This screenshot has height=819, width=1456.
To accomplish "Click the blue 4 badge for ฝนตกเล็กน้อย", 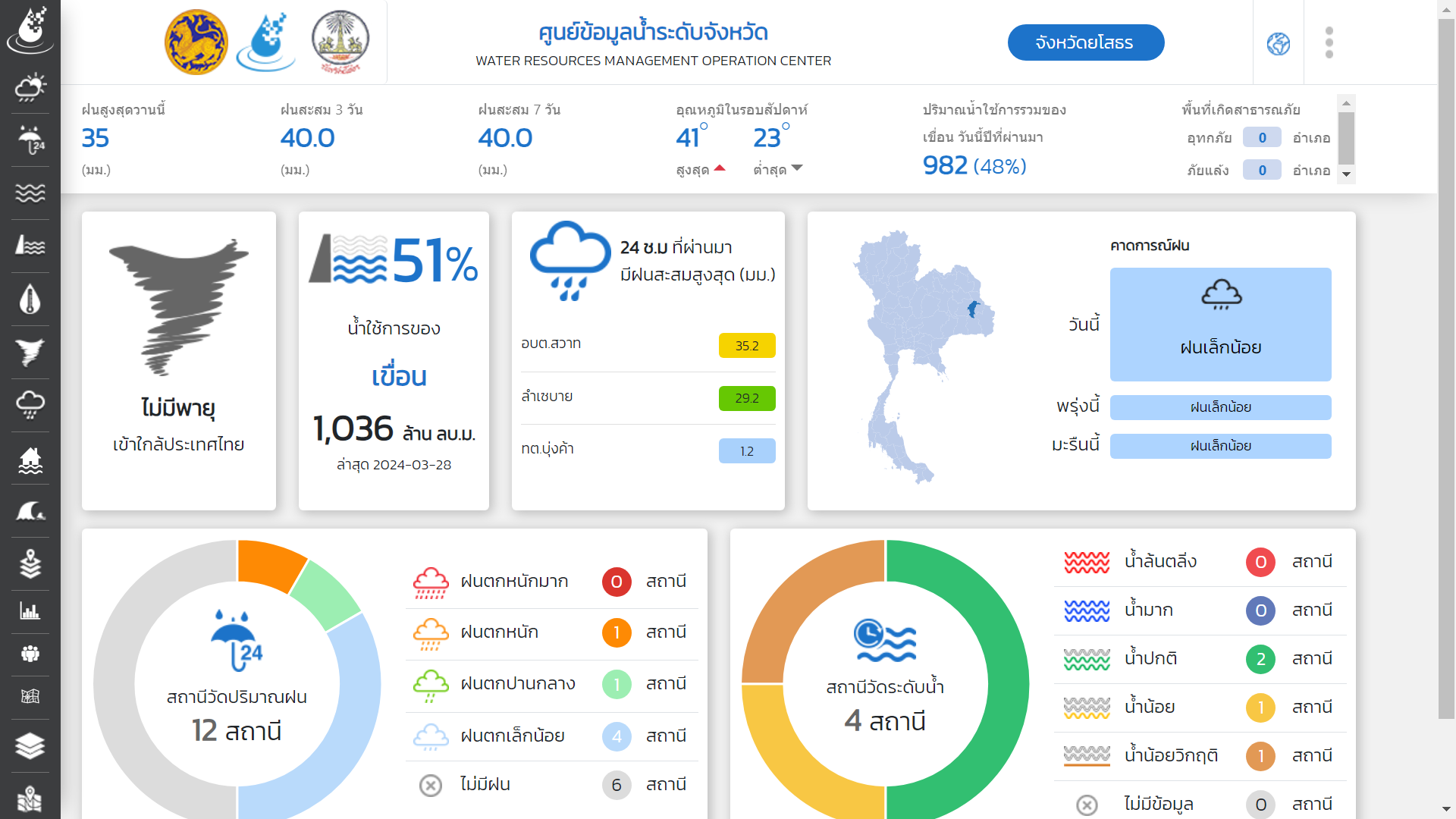I will 617,736.
